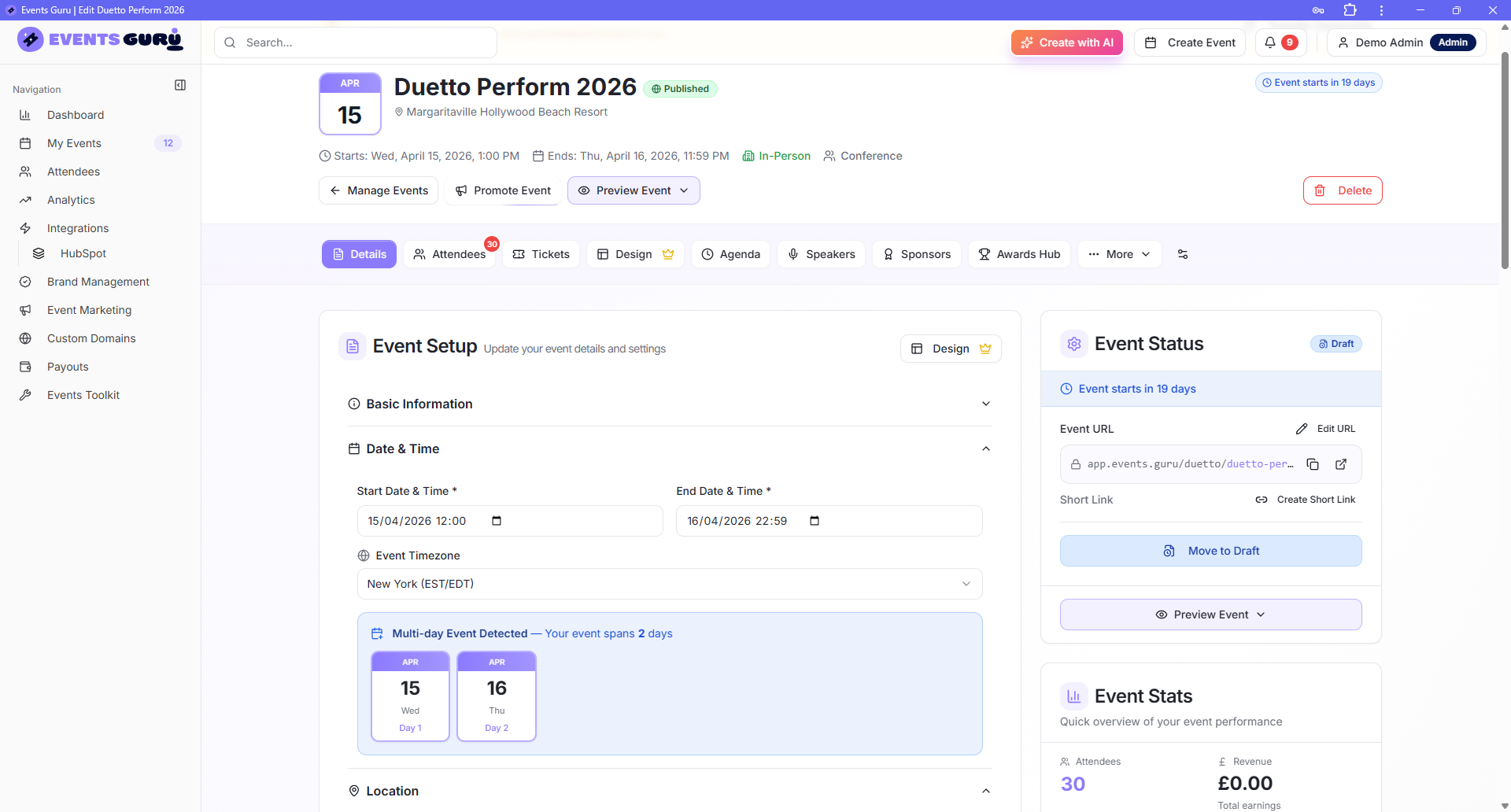This screenshot has height=812, width=1511.
Task: Click the Integrations lightning icon
Action: 25,228
